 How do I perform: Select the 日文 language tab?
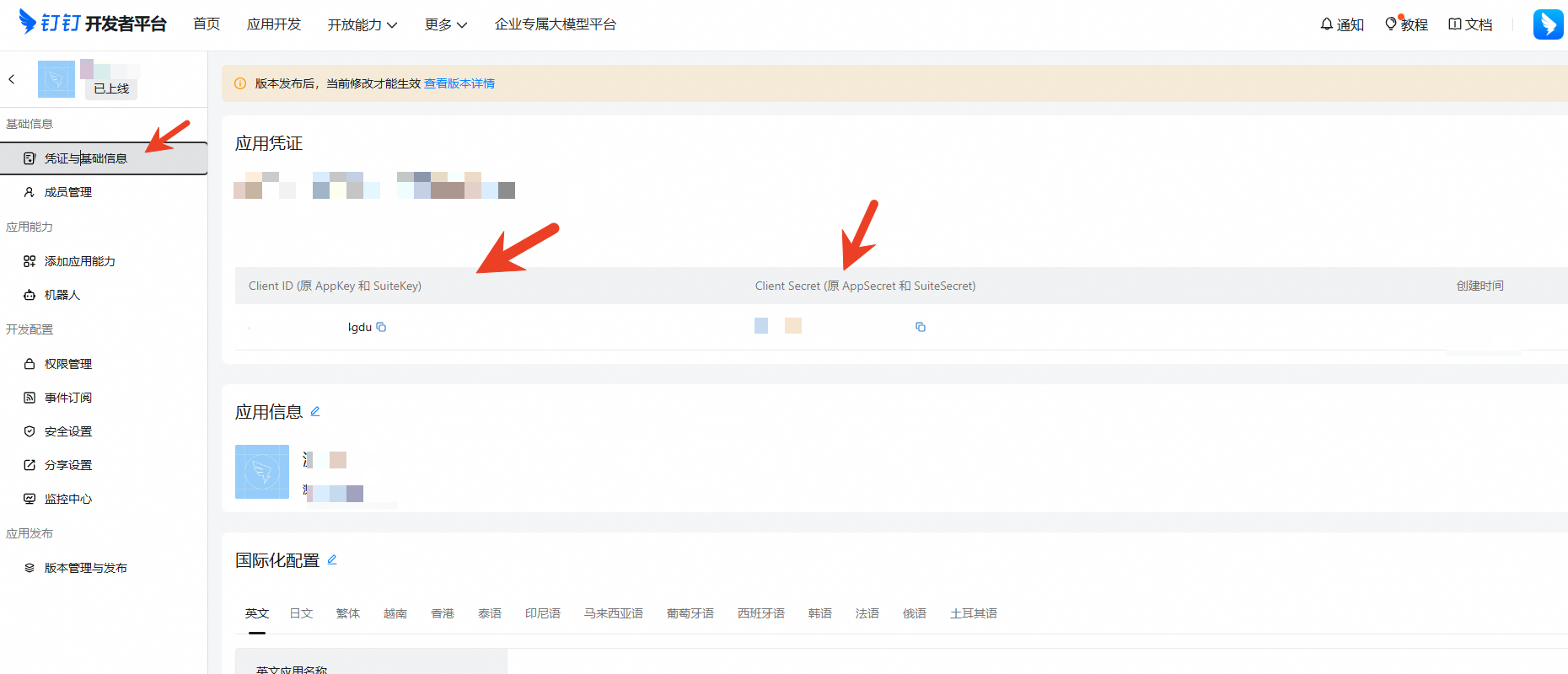(x=301, y=613)
